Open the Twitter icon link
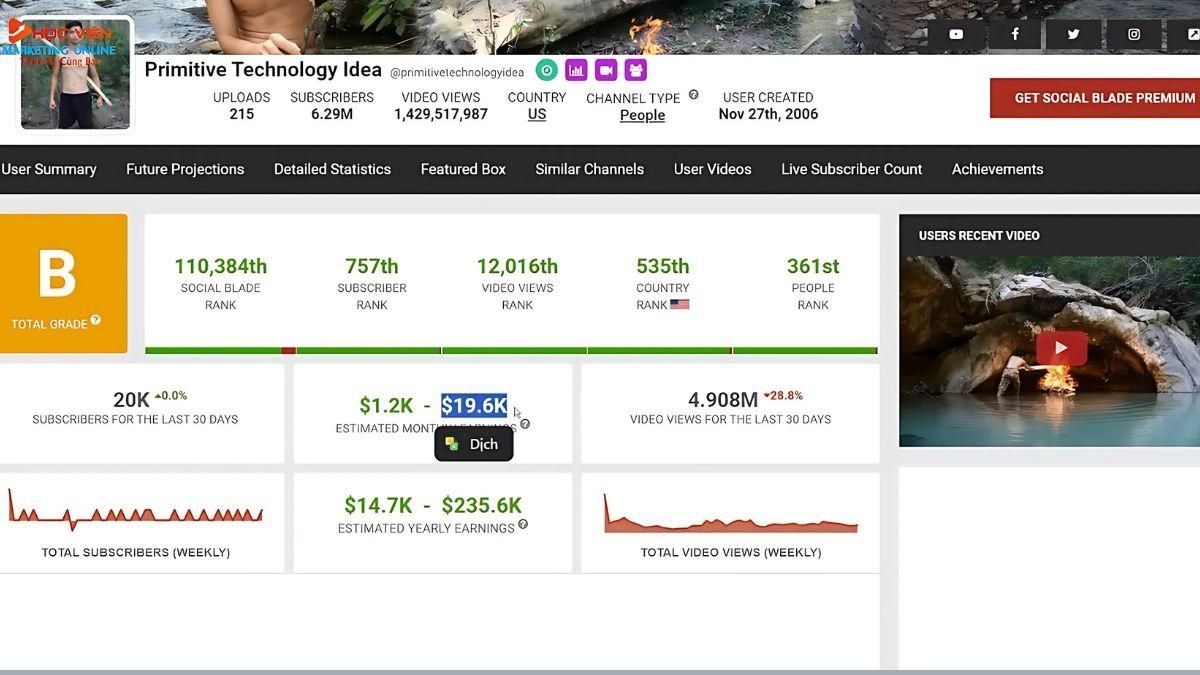This screenshot has height=675, width=1200. coord(1073,34)
